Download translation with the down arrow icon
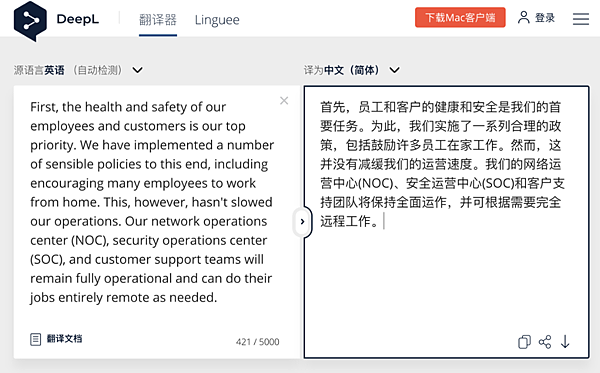The height and width of the screenshot is (373, 600). click(x=565, y=342)
